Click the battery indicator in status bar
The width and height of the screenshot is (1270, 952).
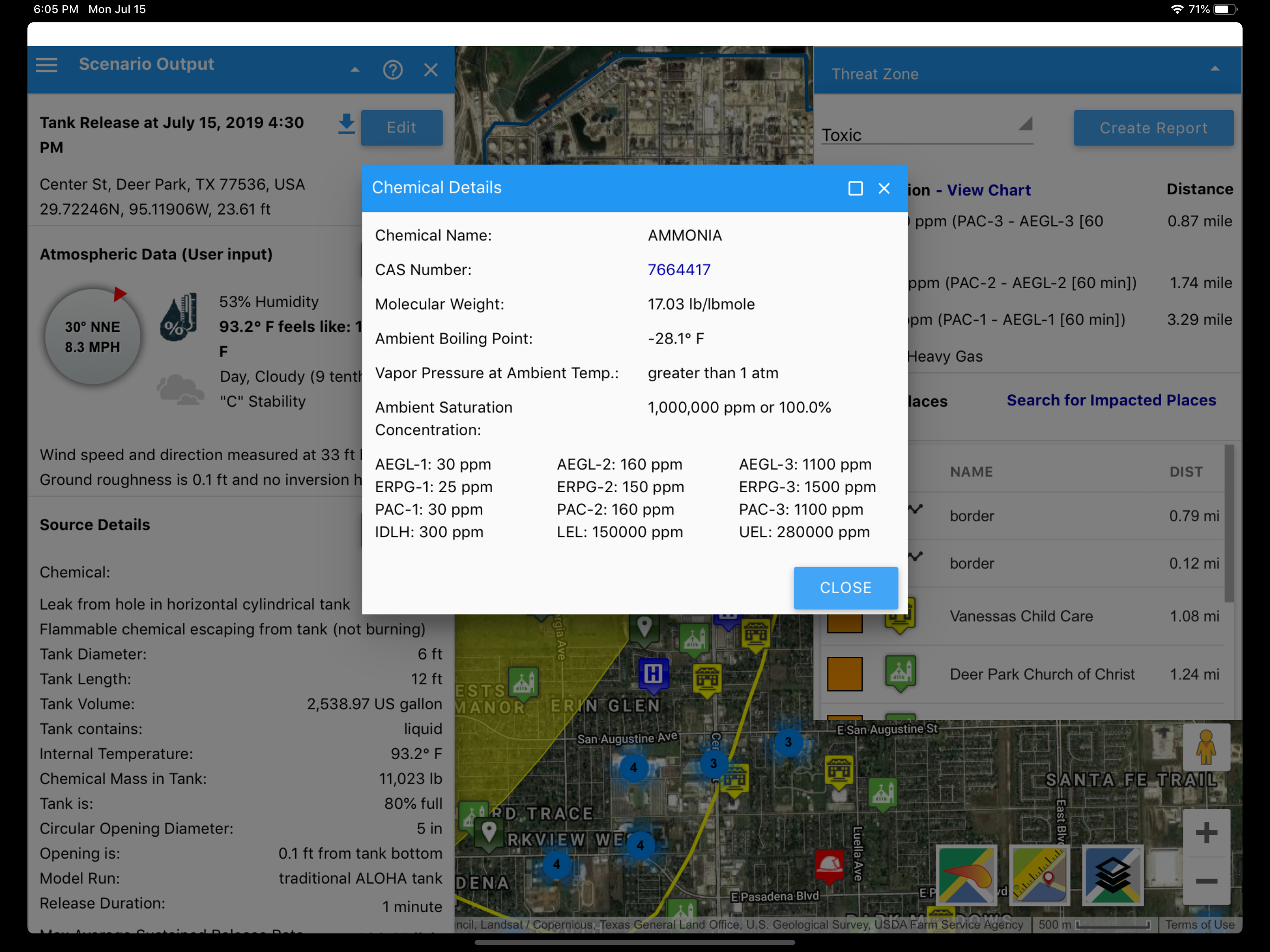click(1225, 9)
